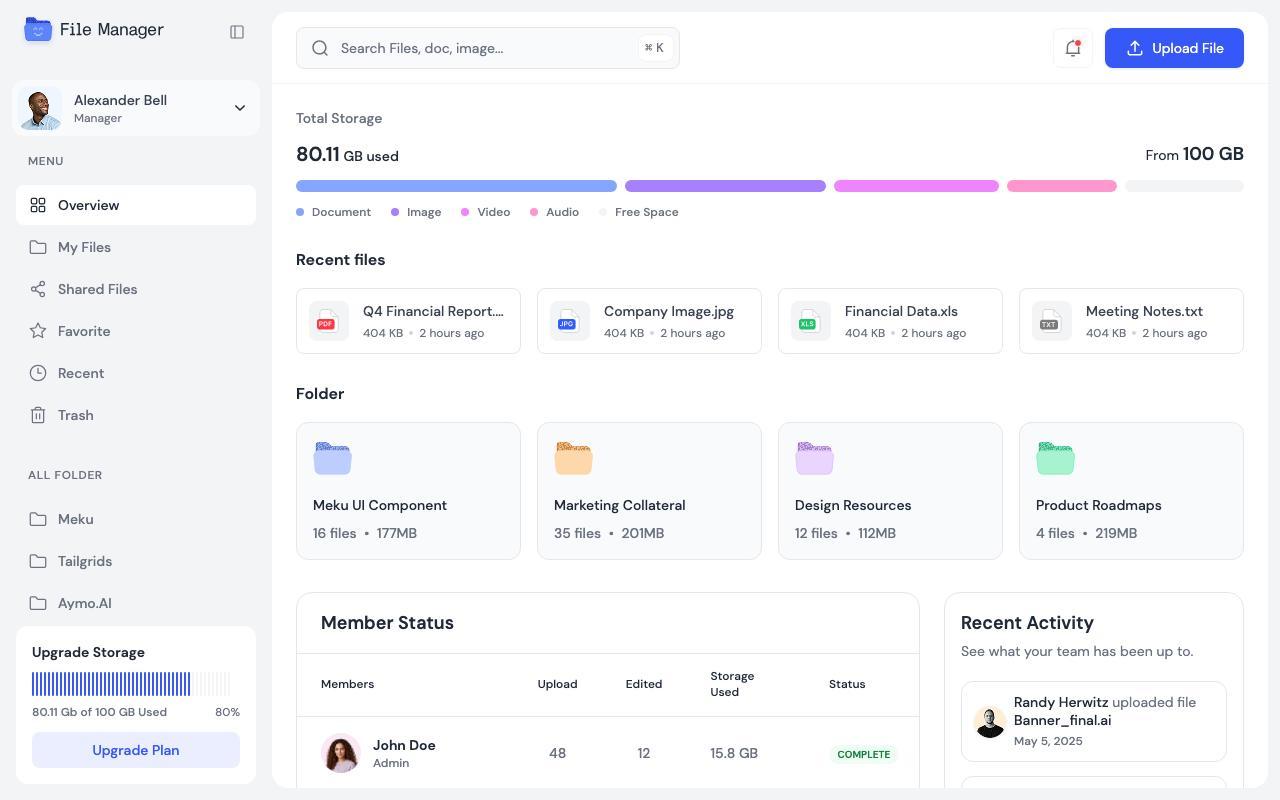The height and width of the screenshot is (800, 1280).
Task: Click the XLS icon of Financial Data.xls
Action: click(x=811, y=321)
